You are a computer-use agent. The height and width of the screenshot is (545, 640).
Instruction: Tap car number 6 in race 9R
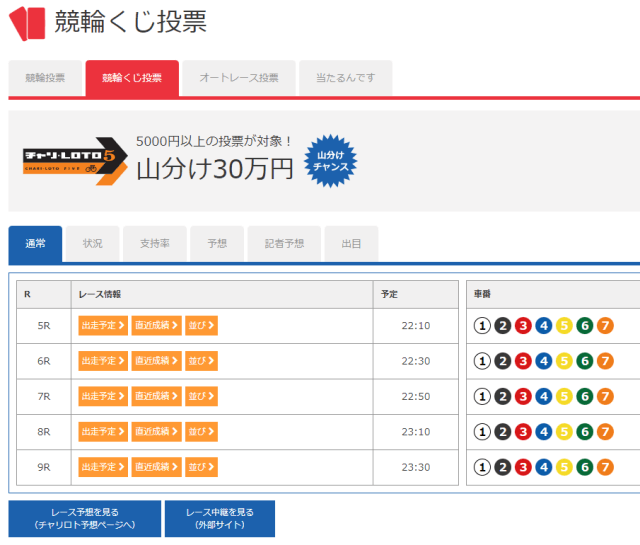[584, 467]
